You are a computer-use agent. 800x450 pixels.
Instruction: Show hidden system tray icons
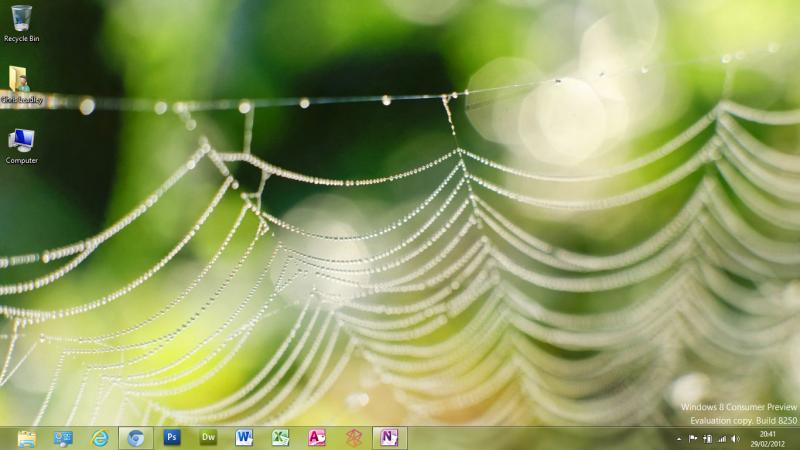(679, 439)
